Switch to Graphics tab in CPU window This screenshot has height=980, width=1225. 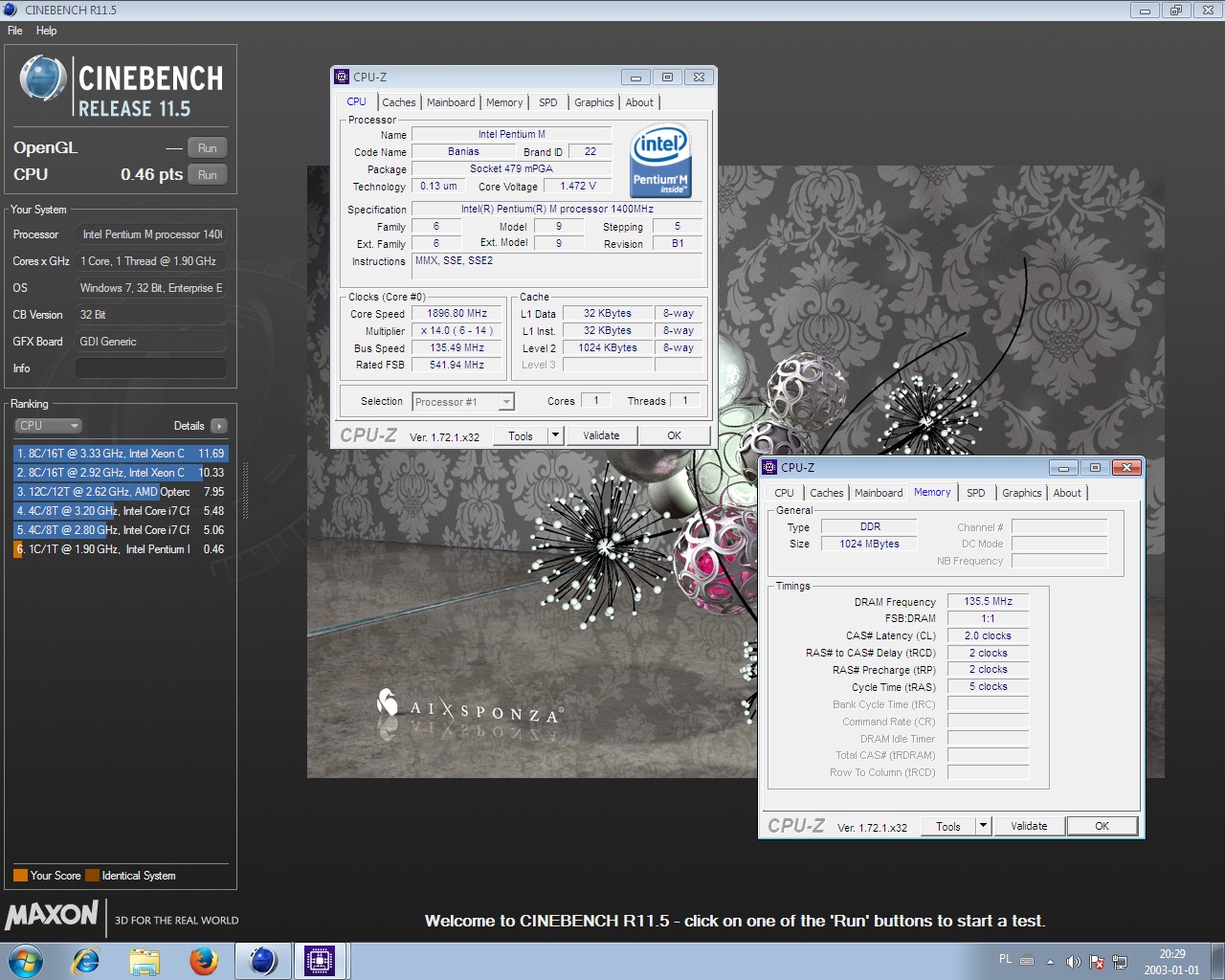pos(594,102)
